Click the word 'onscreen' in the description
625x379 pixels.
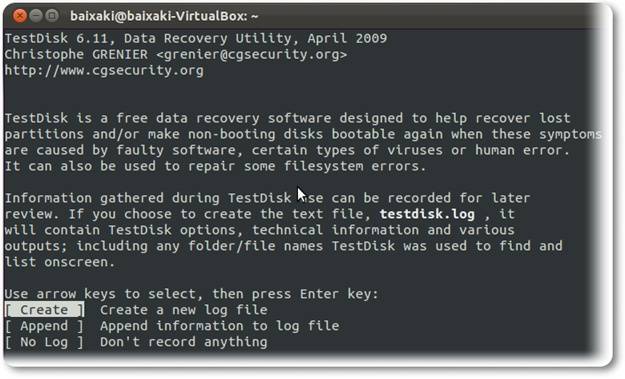pyautogui.click(x=76, y=262)
